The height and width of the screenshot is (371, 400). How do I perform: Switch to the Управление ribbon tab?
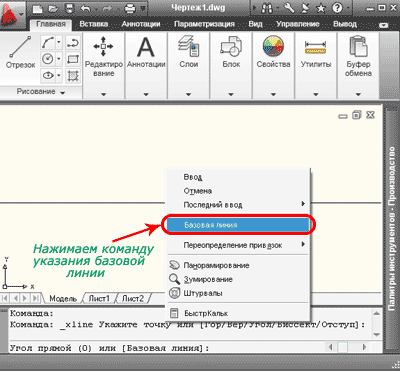click(x=298, y=24)
